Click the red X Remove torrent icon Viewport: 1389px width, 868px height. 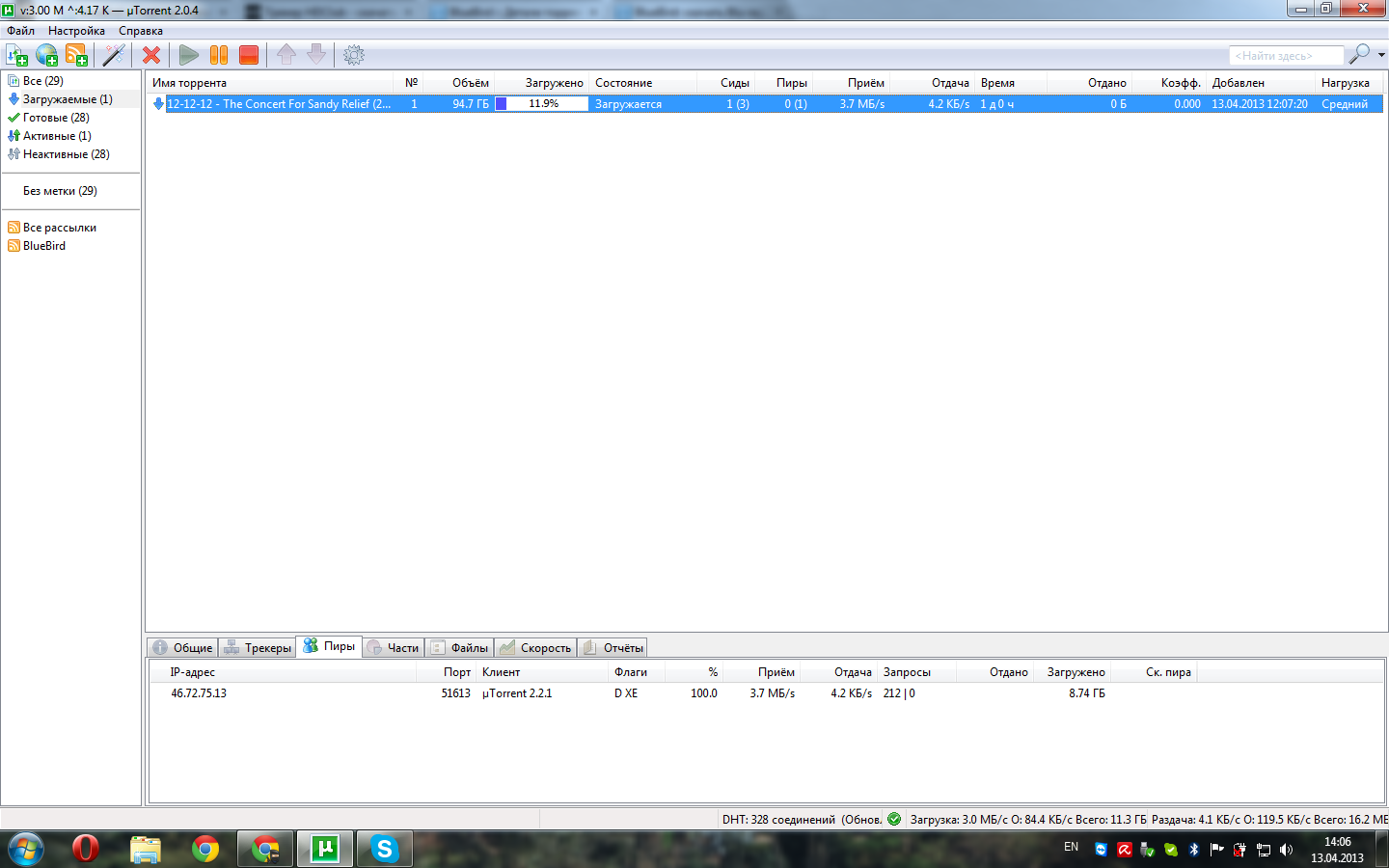point(151,55)
